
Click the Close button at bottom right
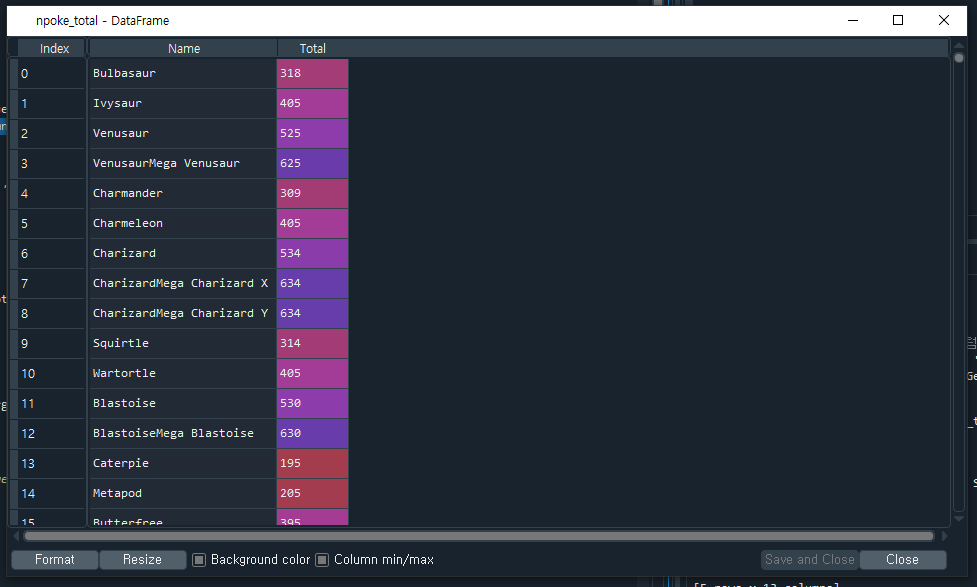(902, 560)
